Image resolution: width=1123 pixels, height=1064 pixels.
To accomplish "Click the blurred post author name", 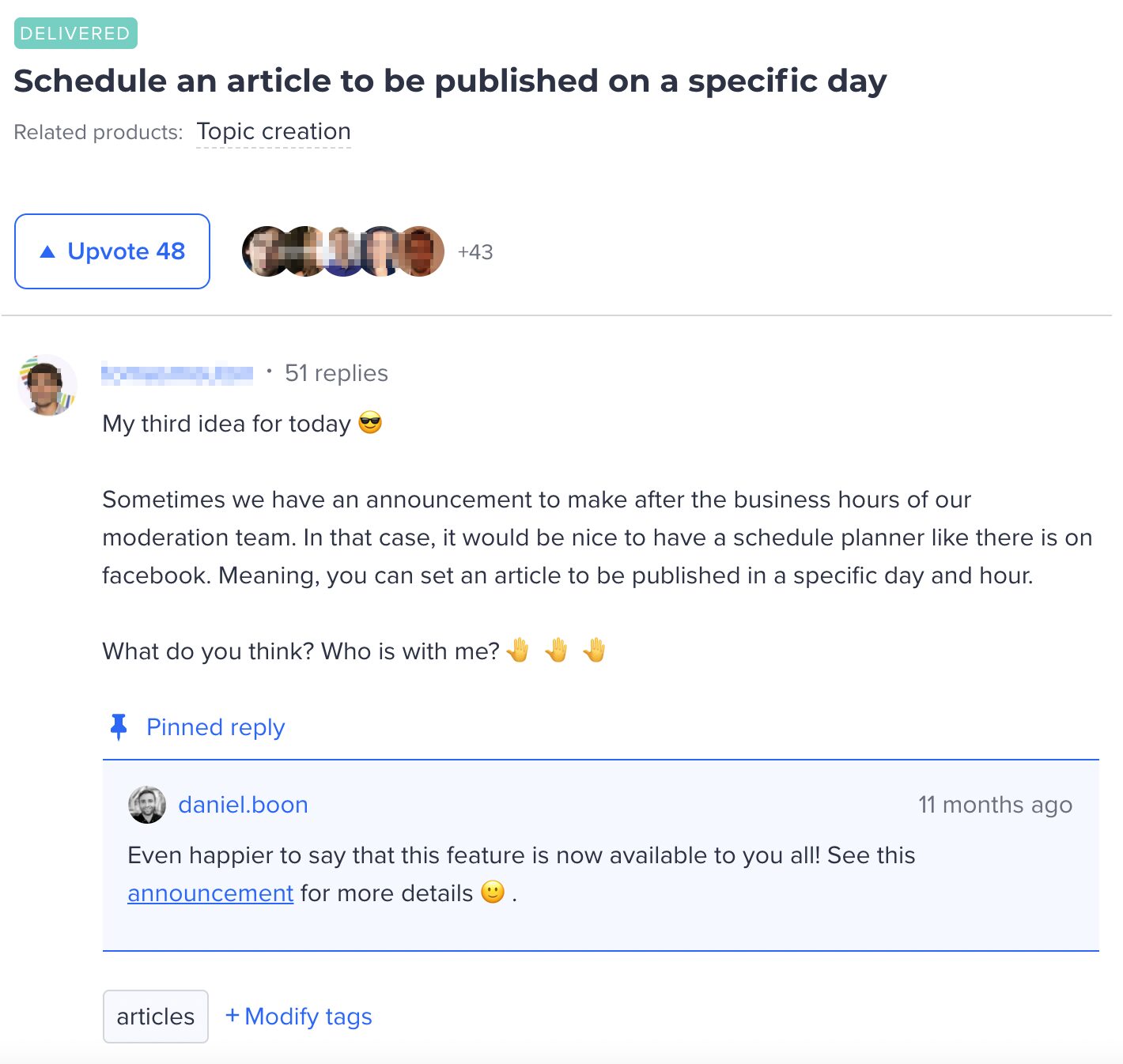I will (x=177, y=373).
